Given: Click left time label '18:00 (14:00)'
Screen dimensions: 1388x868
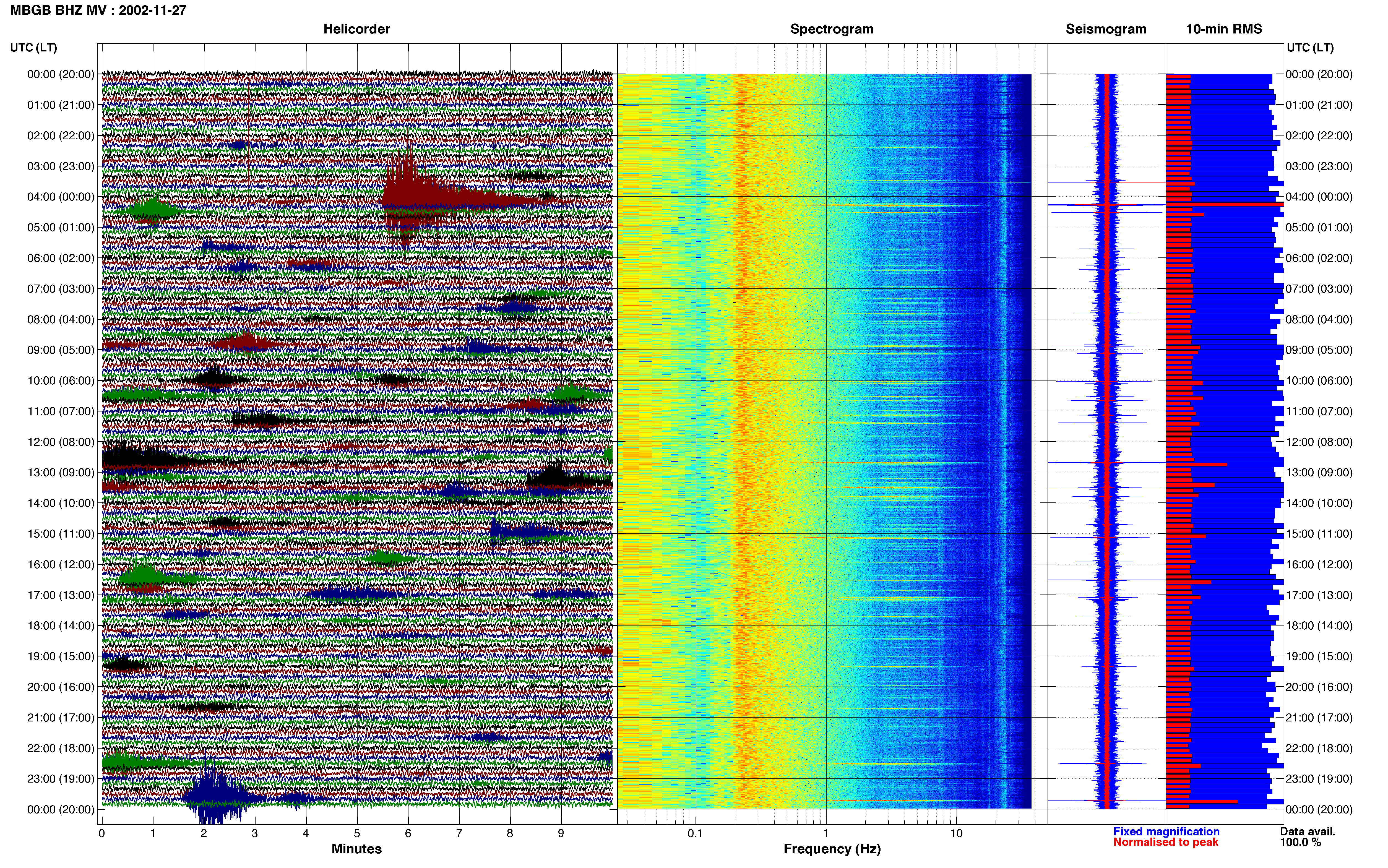Looking at the screenshot, I should (61, 626).
